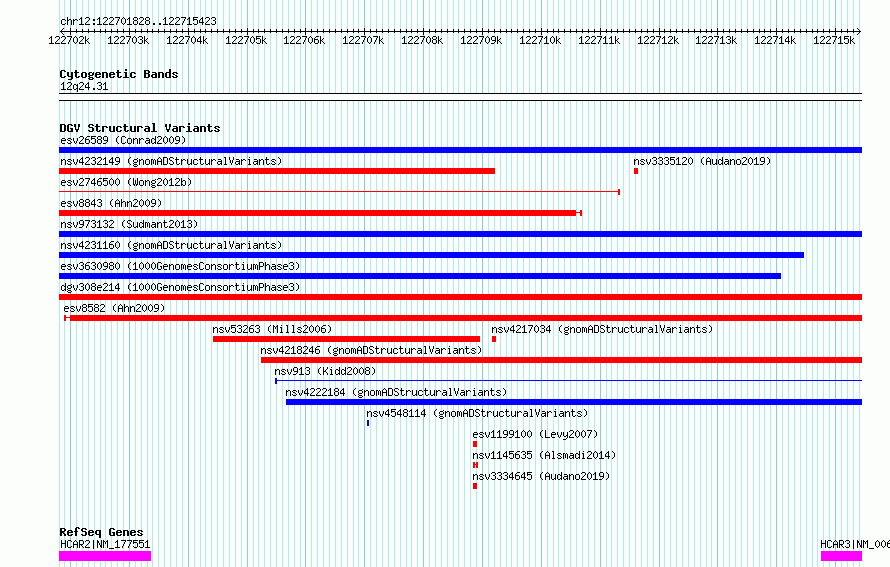Click dgv308e214 1000Genomes label
This screenshot has height=567, width=890.
(x=180, y=287)
